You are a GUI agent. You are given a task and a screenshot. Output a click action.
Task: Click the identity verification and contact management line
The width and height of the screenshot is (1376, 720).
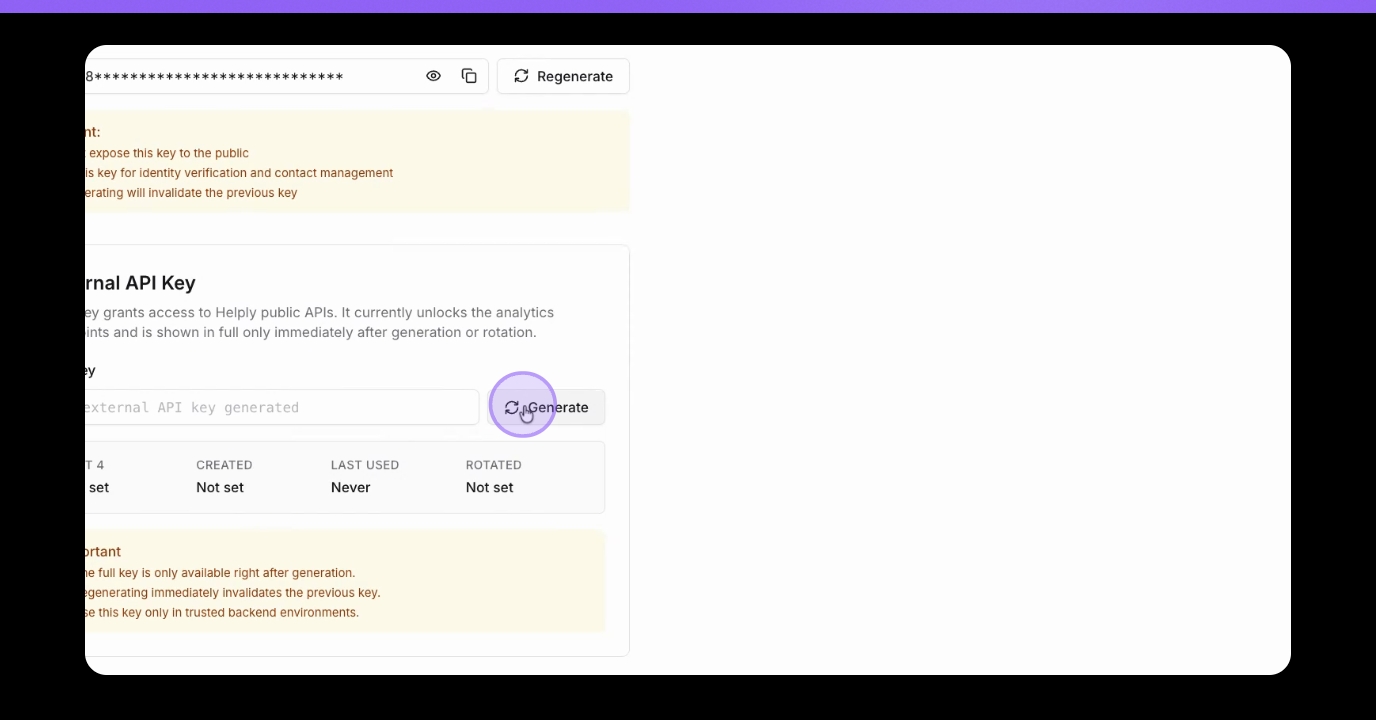tap(239, 173)
